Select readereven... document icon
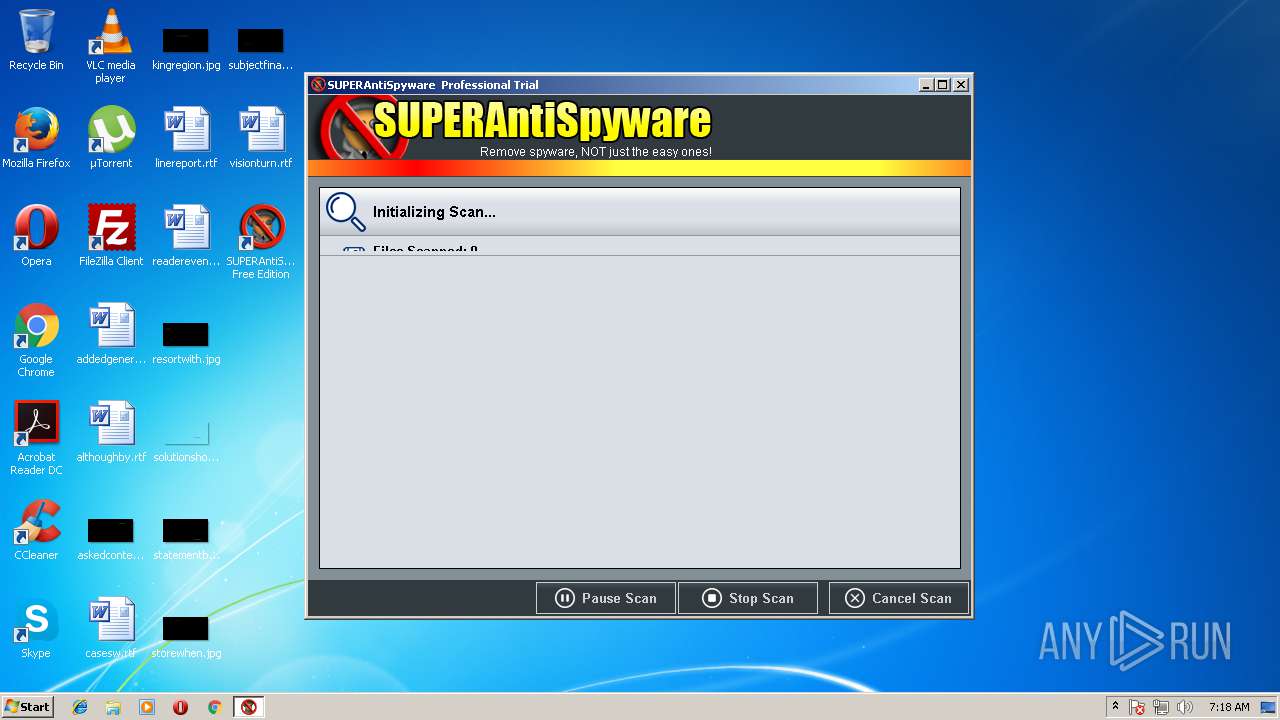Screen dimensions: 1280x720 point(186,236)
